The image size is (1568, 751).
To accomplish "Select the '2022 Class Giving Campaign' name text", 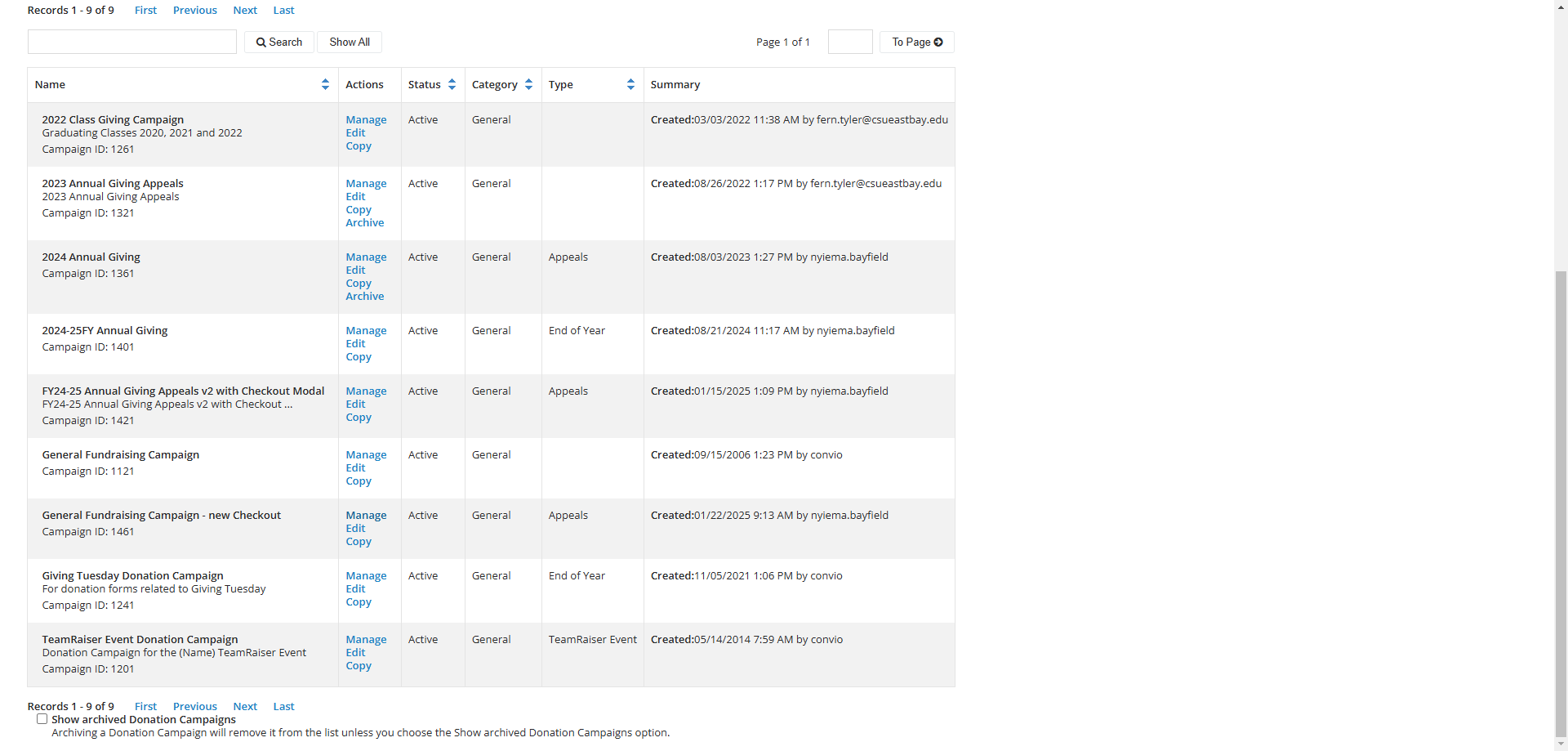I will 113,119.
